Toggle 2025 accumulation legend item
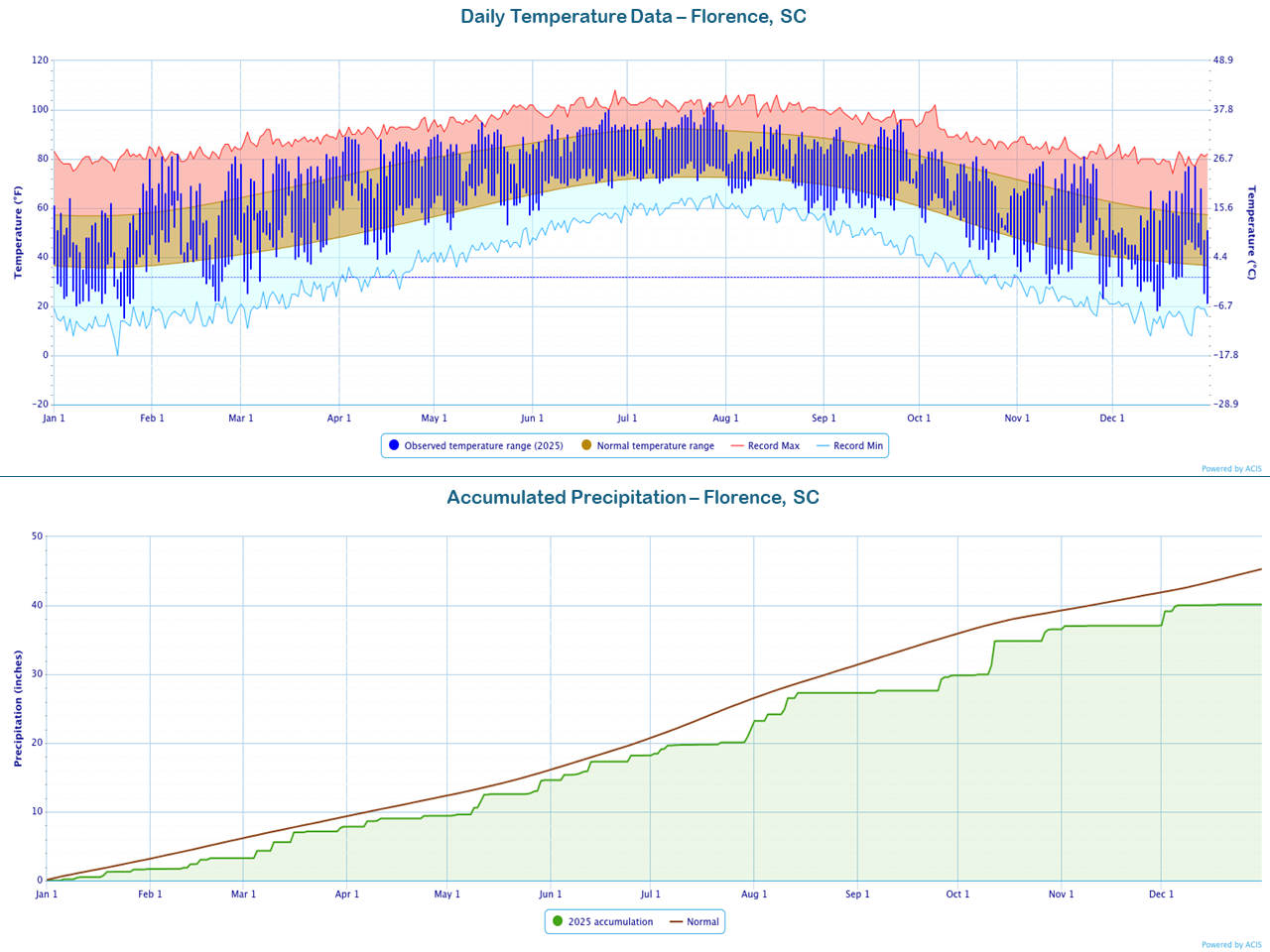 (610, 922)
